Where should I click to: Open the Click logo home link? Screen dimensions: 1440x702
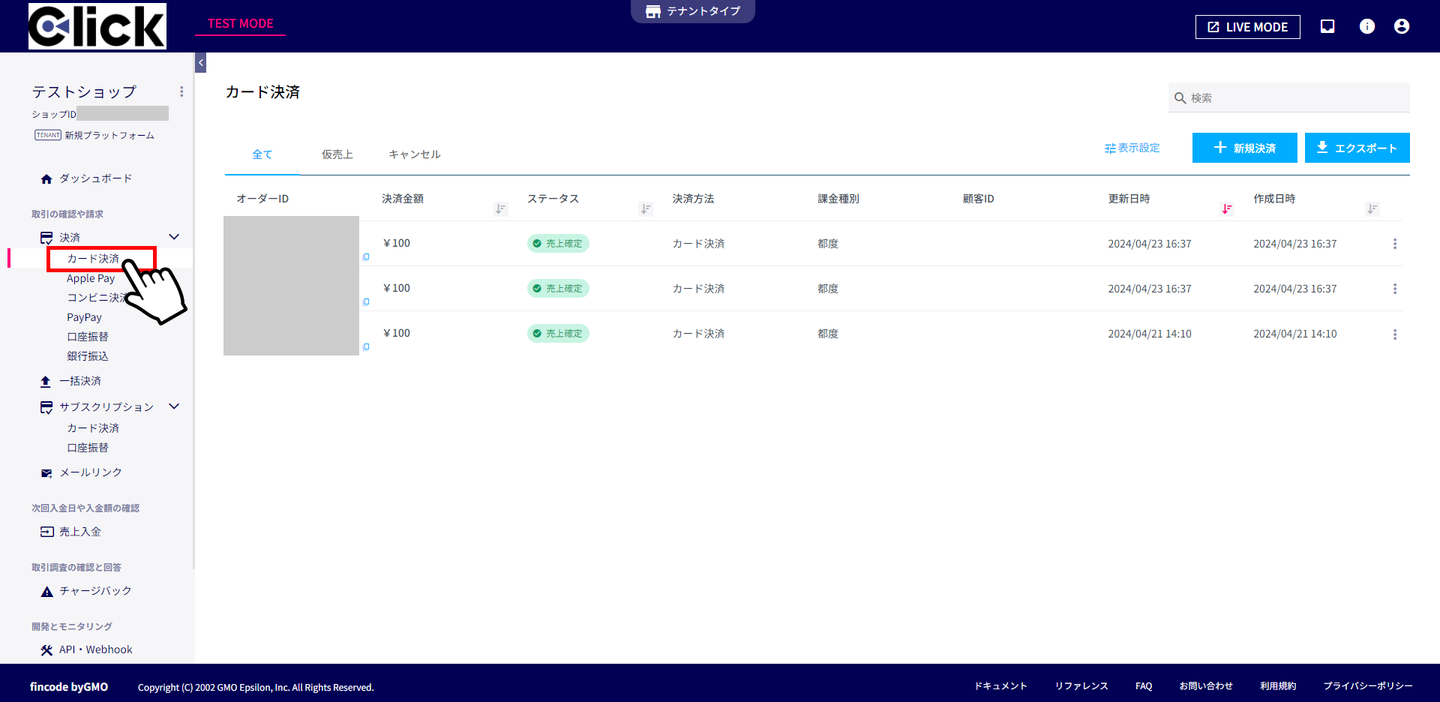pyautogui.click(x=97, y=26)
